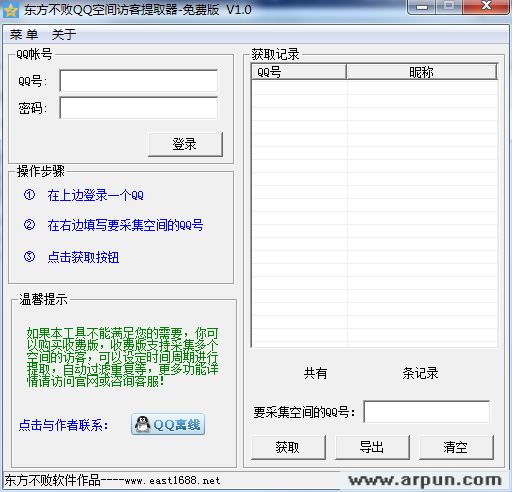512x492 pixels.
Task: Close the window with the X button
Action: click(x=486, y=6)
